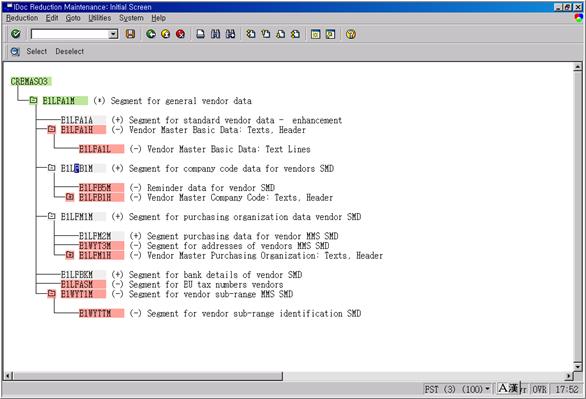Open the Goto menu
This screenshot has height=399, width=586.
(x=73, y=18)
